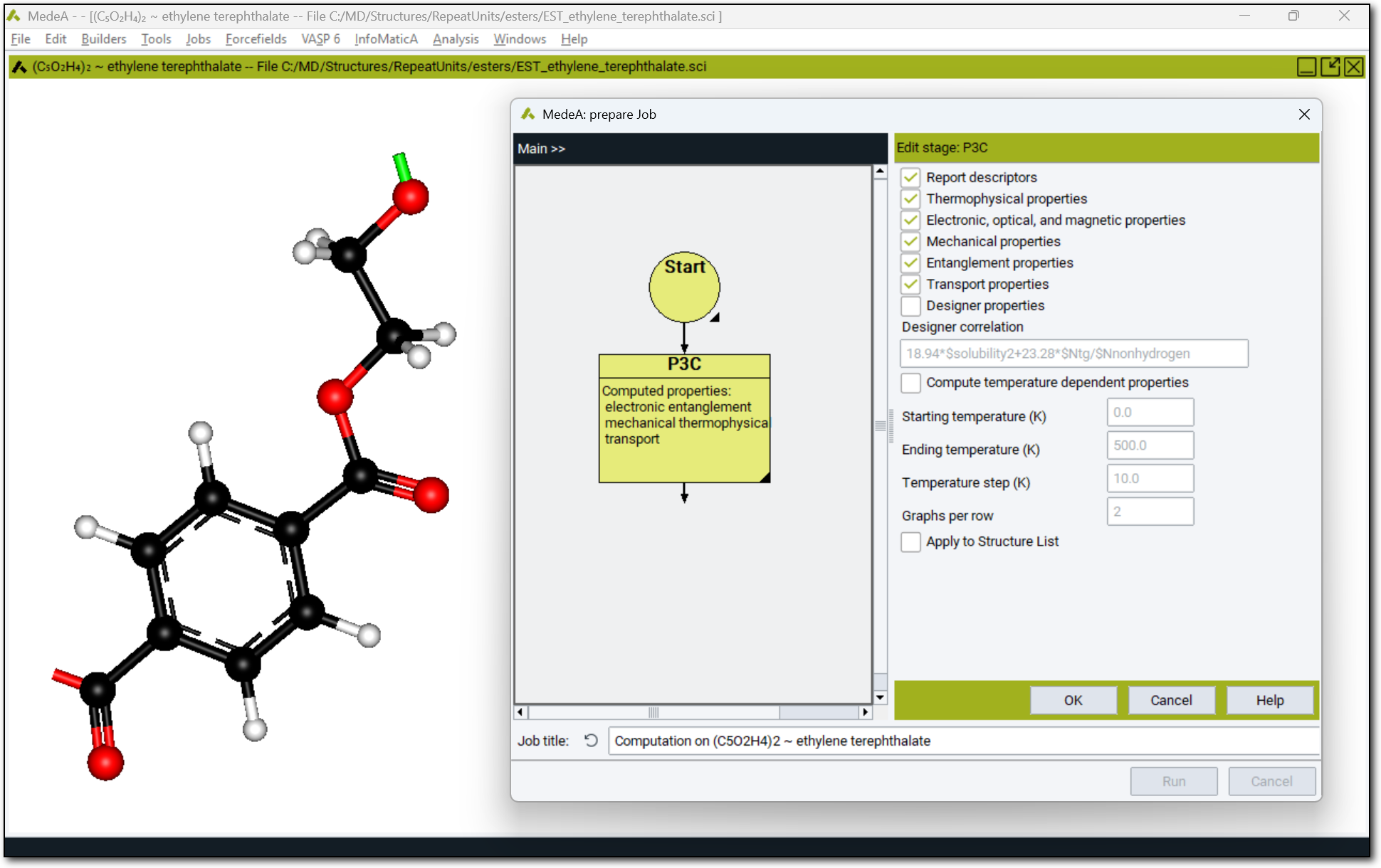Enable Compute temperature dependent properties
This screenshot has height=868, width=1381.
tap(910, 383)
